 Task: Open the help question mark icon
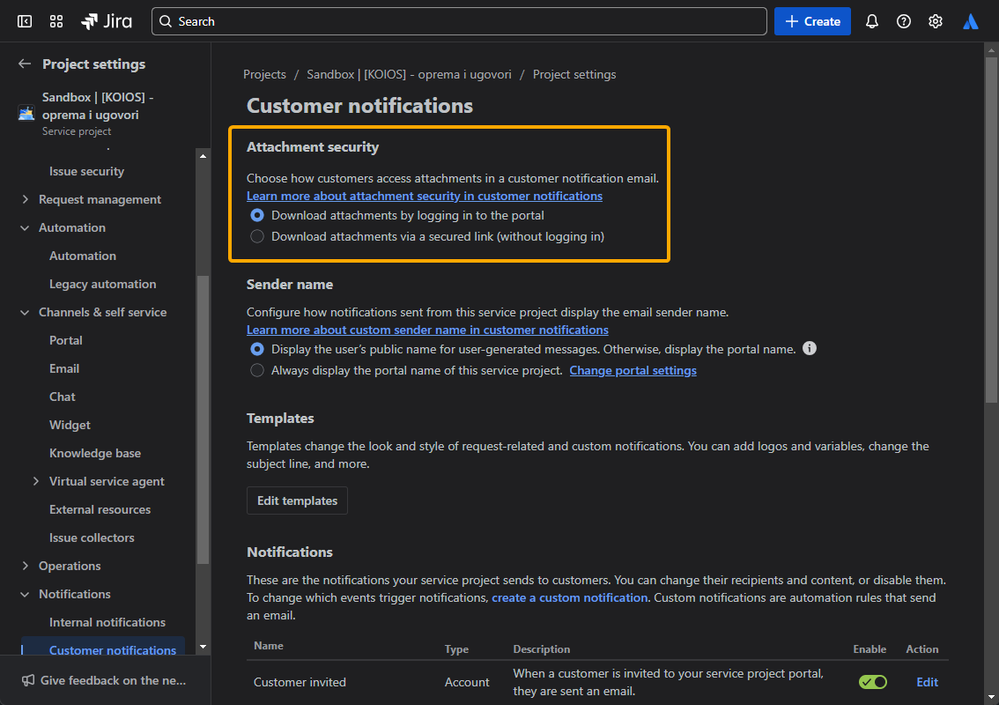pos(904,21)
